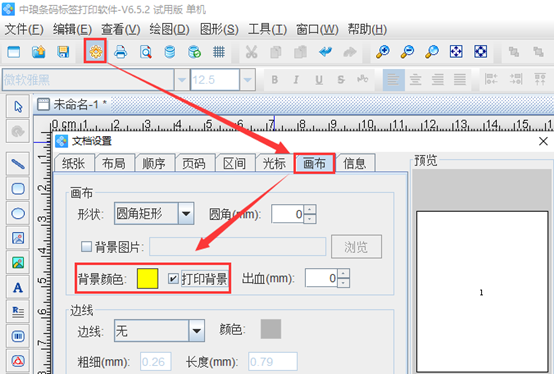554x374 pixels.
Task: Select the ellipse drawing tool
Action: click(x=18, y=213)
